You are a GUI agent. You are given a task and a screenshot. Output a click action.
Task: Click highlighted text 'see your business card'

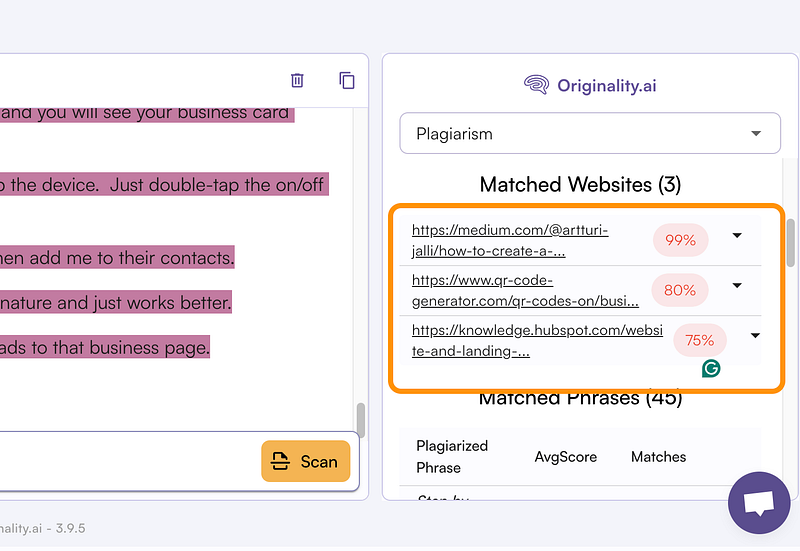196,112
